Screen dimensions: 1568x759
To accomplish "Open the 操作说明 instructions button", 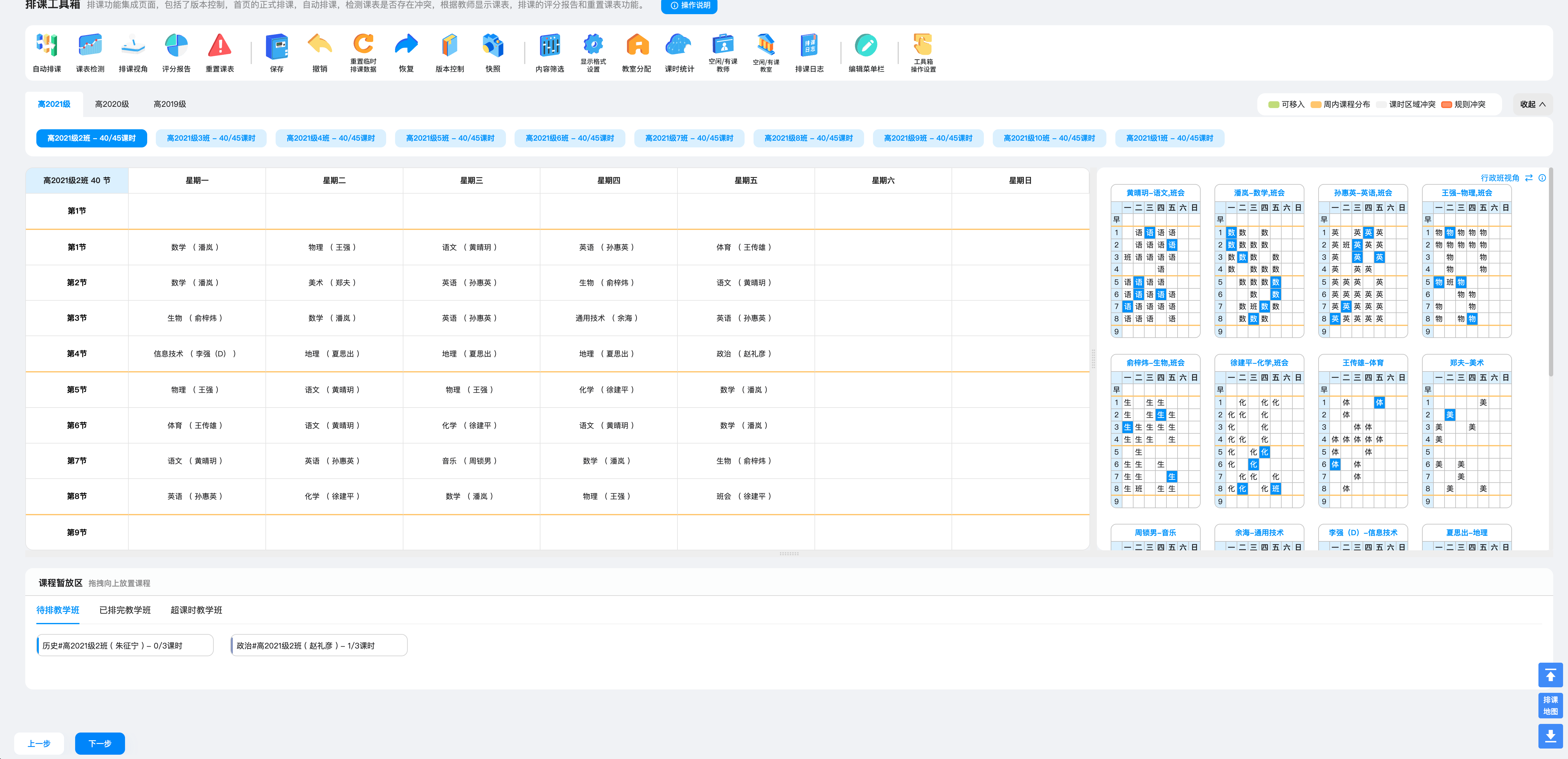I will (689, 6).
